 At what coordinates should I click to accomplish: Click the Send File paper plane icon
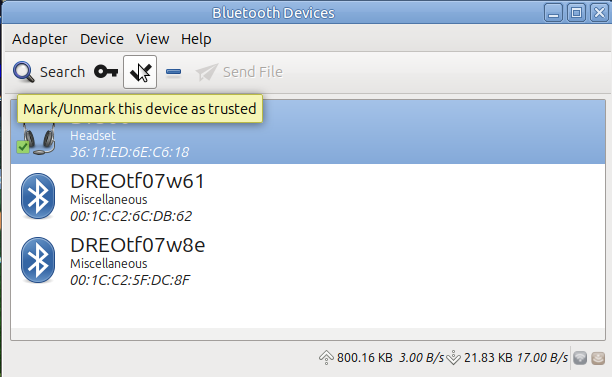click(206, 72)
